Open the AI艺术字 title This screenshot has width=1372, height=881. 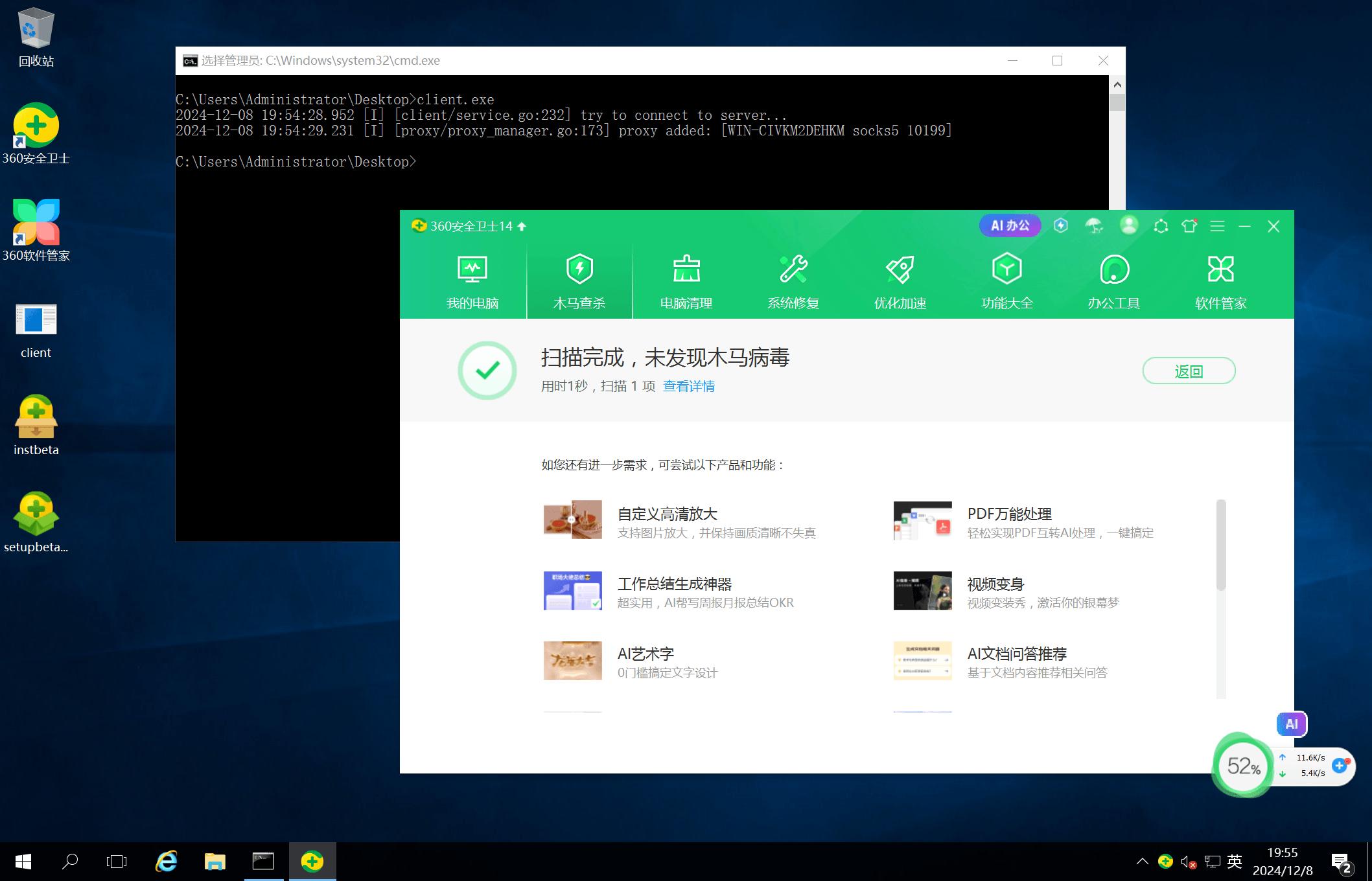(x=646, y=654)
